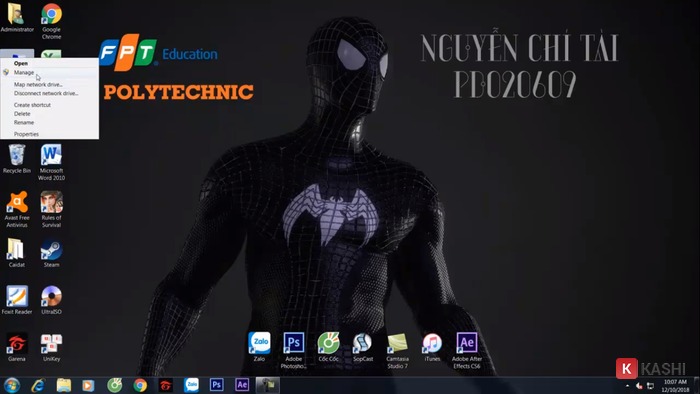The image size is (700, 394).
Task: Select the SopCast desktop icon
Action: (363, 347)
